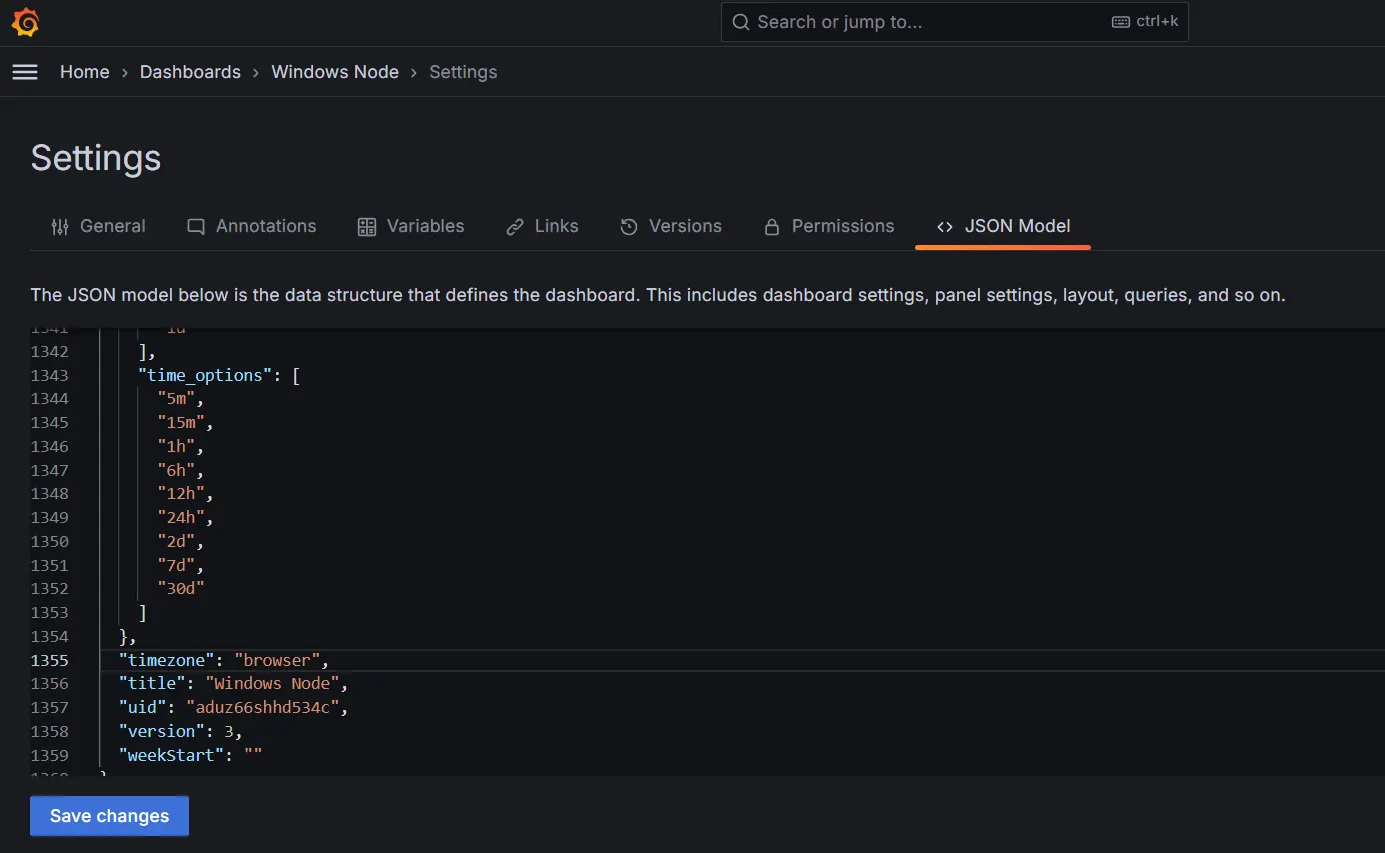Open the hamburger navigation menu
This screenshot has height=853, width=1385.
[x=25, y=72]
